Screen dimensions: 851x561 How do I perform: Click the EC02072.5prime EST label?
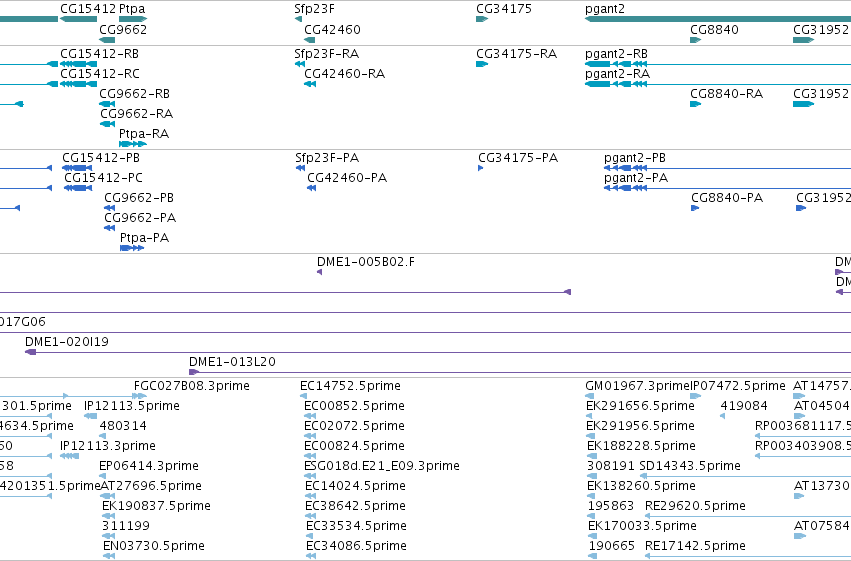354,426
